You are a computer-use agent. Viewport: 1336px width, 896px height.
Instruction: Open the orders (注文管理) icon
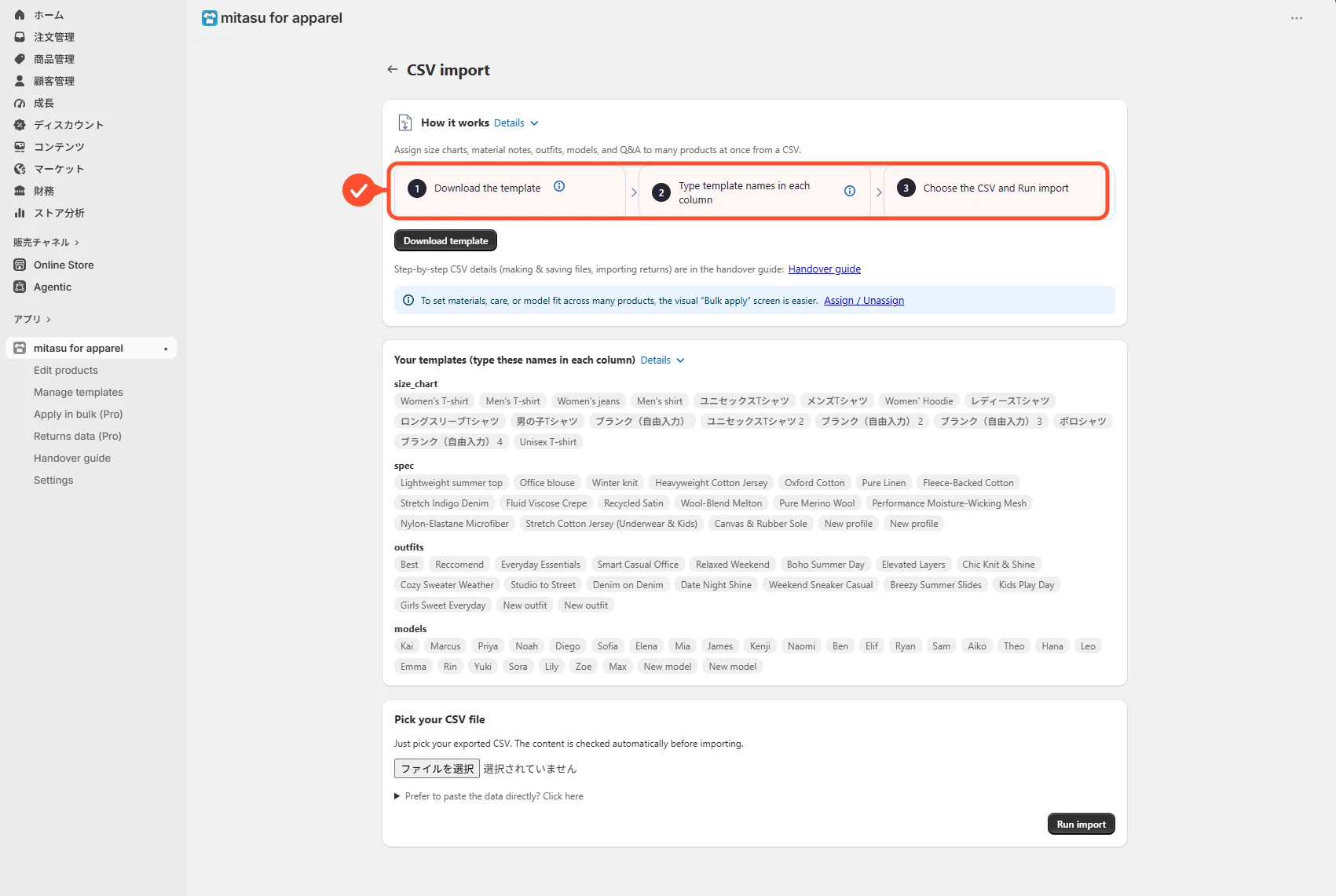[20, 37]
